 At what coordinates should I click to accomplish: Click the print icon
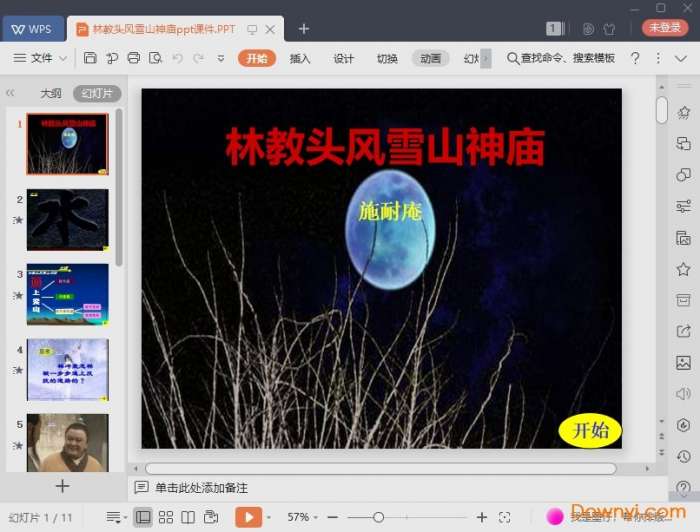click(133, 58)
